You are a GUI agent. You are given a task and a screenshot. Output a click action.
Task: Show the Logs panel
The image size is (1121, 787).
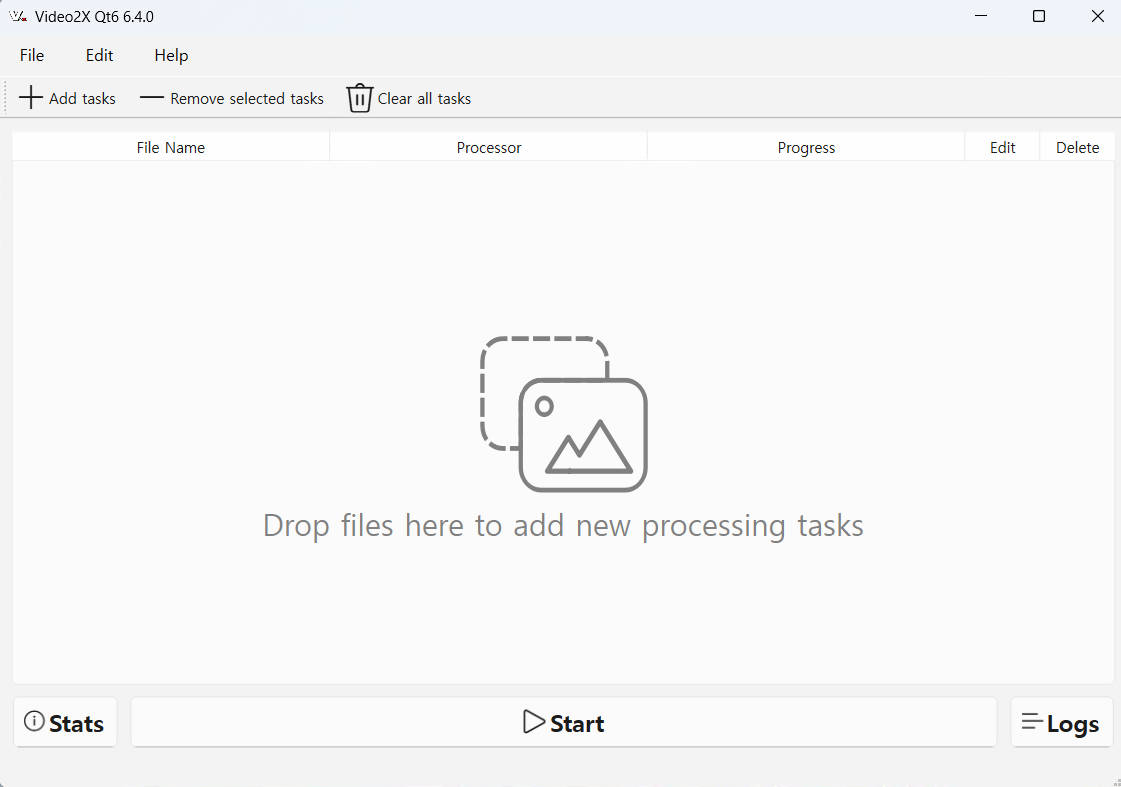(x=1062, y=723)
